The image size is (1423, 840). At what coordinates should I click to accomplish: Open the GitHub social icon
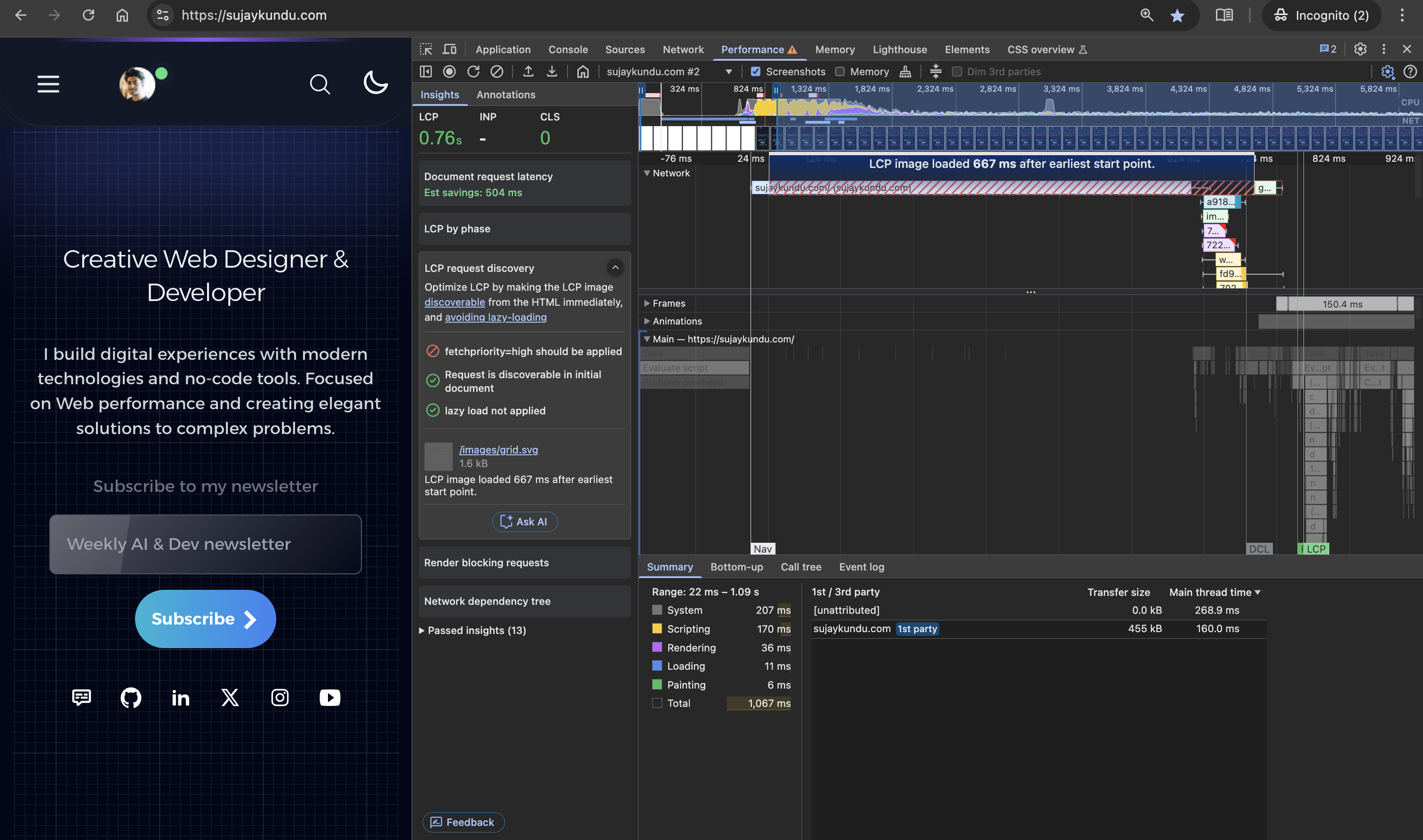[x=131, y=698]
